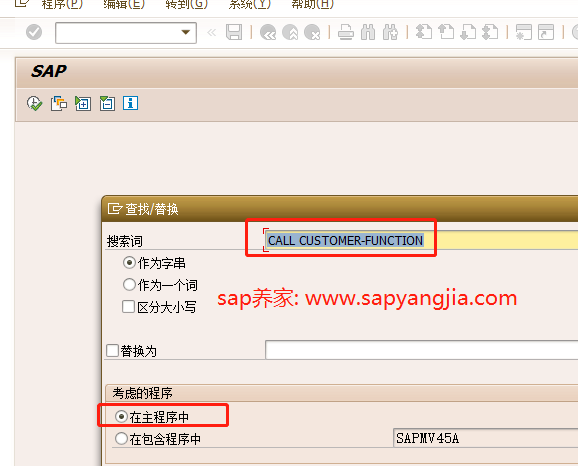The width and height of the screenshot is (578, 466).
Task: Select the 作为字串 radio button
Action: point(129,263)
